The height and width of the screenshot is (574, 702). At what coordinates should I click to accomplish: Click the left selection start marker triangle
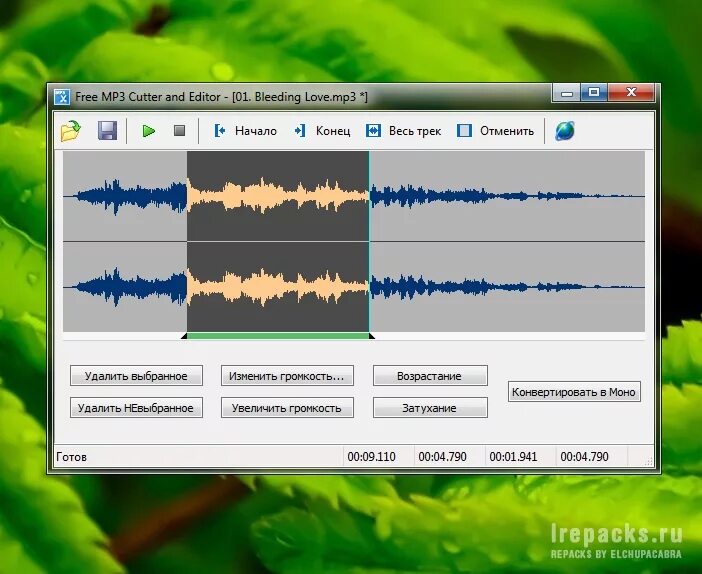(184, 336)
